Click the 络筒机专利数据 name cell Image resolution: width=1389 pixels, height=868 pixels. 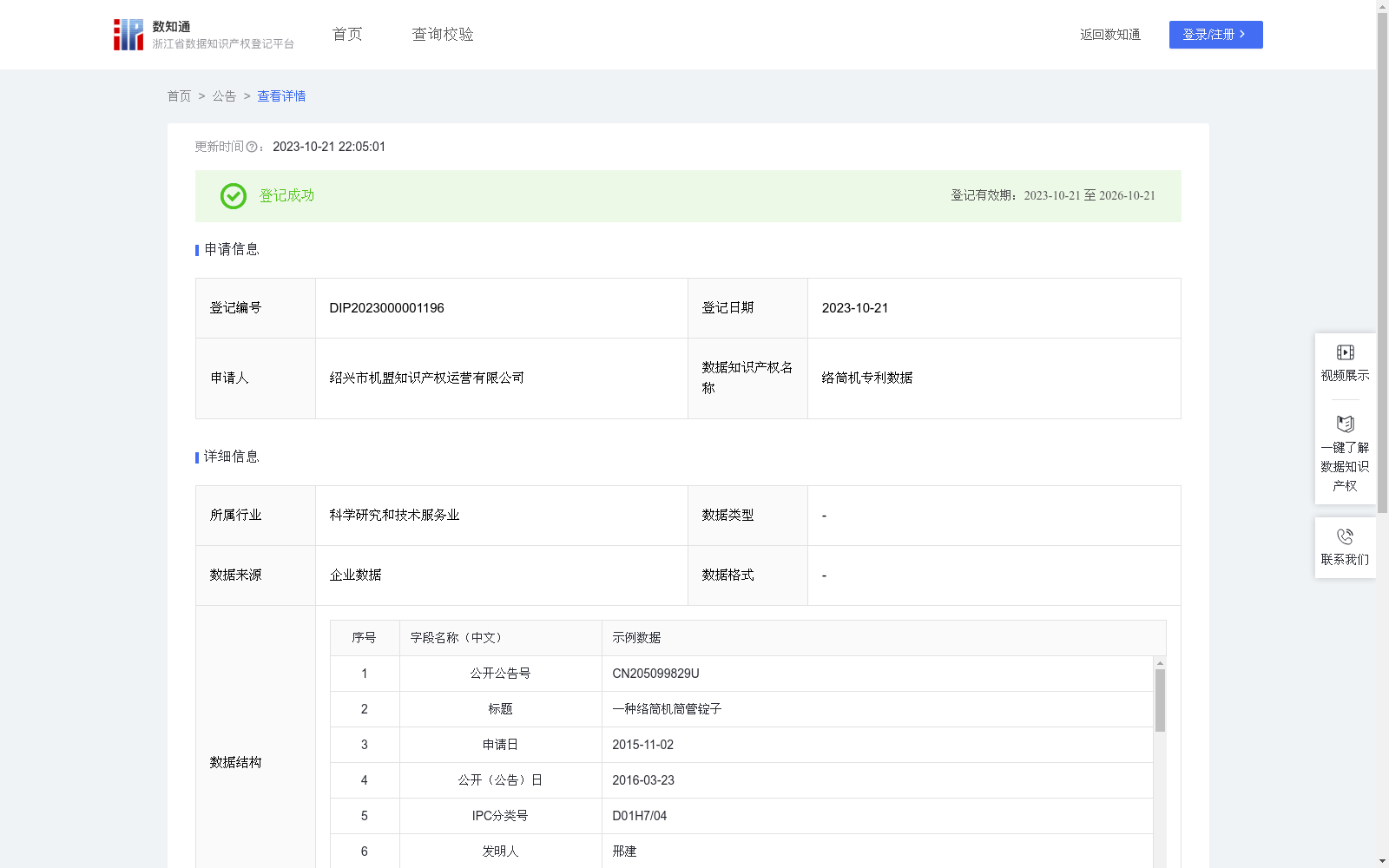tap(867, 378)
